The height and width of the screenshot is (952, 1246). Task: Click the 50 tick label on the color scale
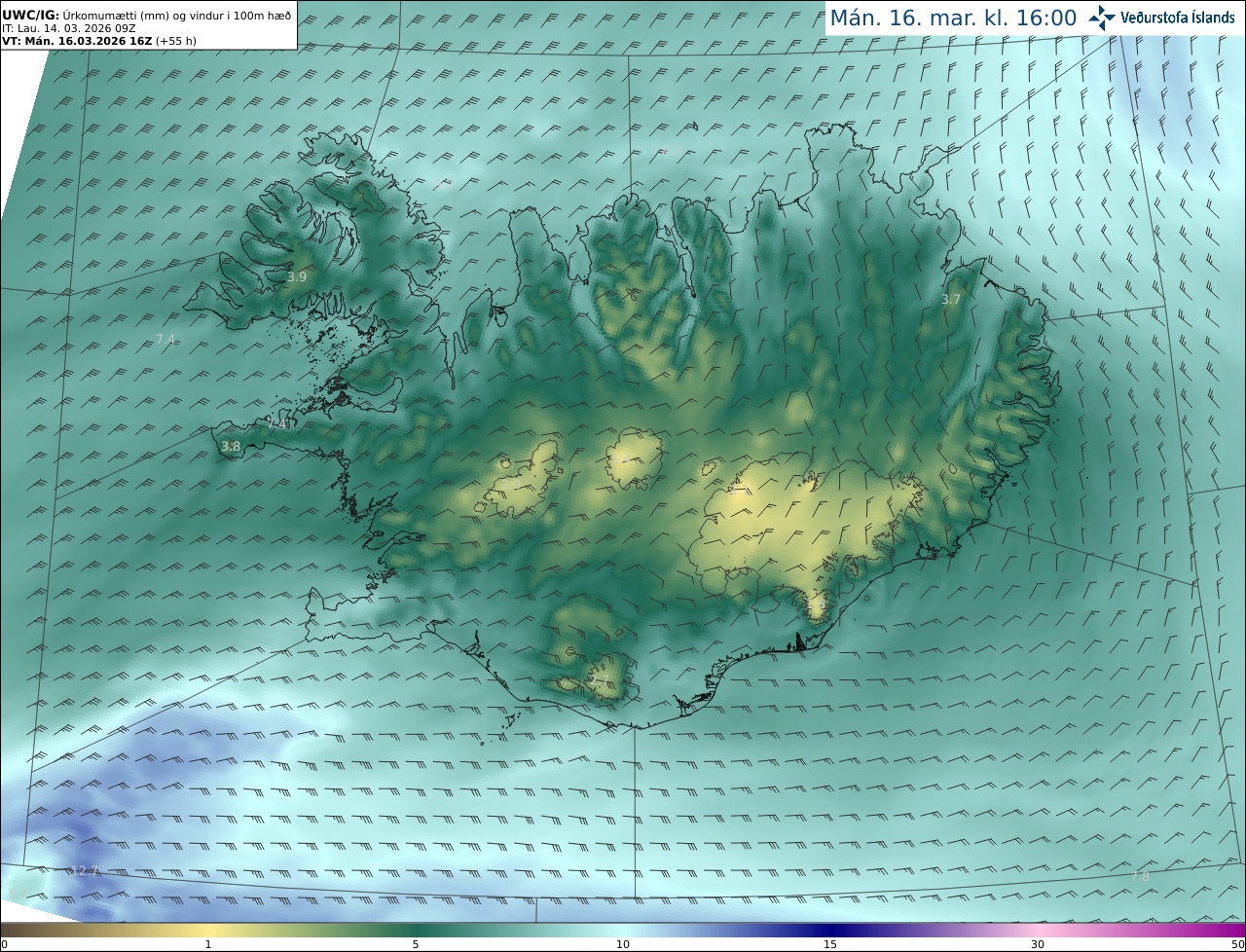tap(1238, 944)
